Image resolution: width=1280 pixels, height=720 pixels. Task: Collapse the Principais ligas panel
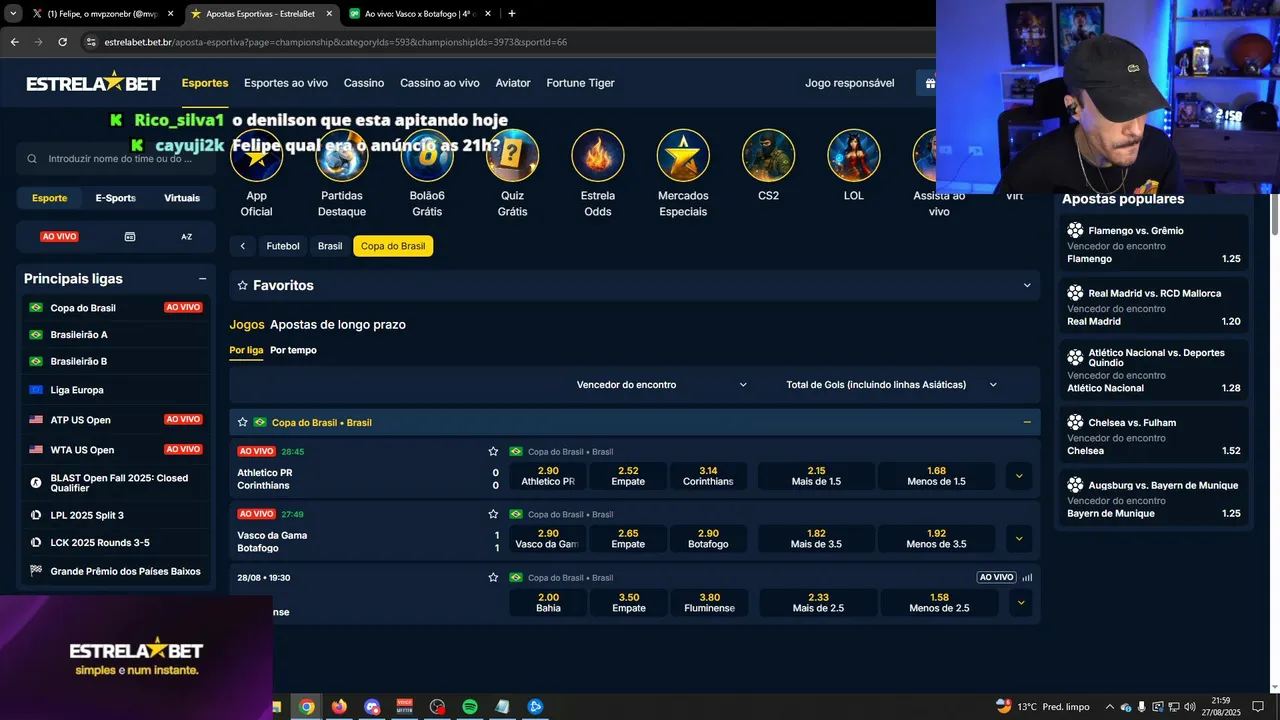pos(203,279)
